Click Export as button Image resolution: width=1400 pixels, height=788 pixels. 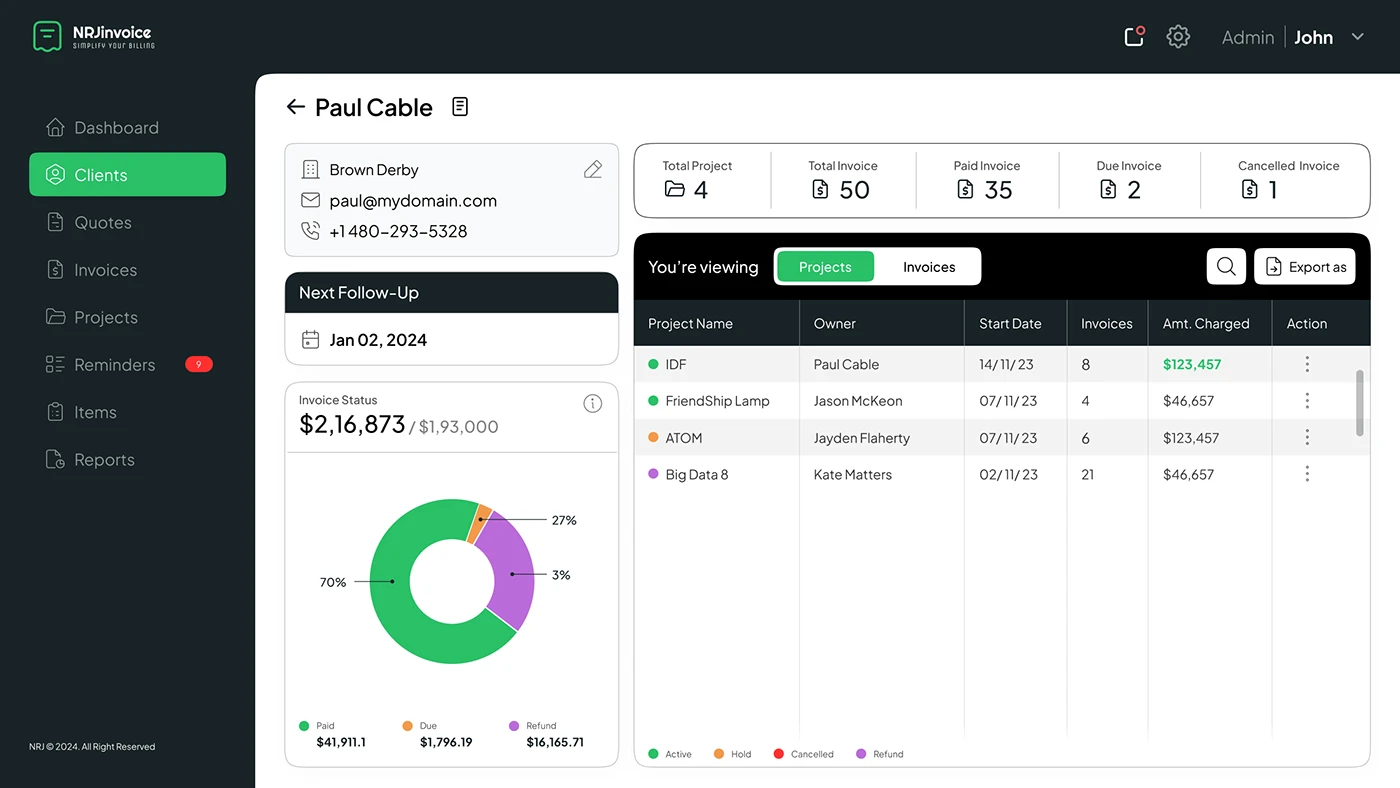(x=1305, y=267)
